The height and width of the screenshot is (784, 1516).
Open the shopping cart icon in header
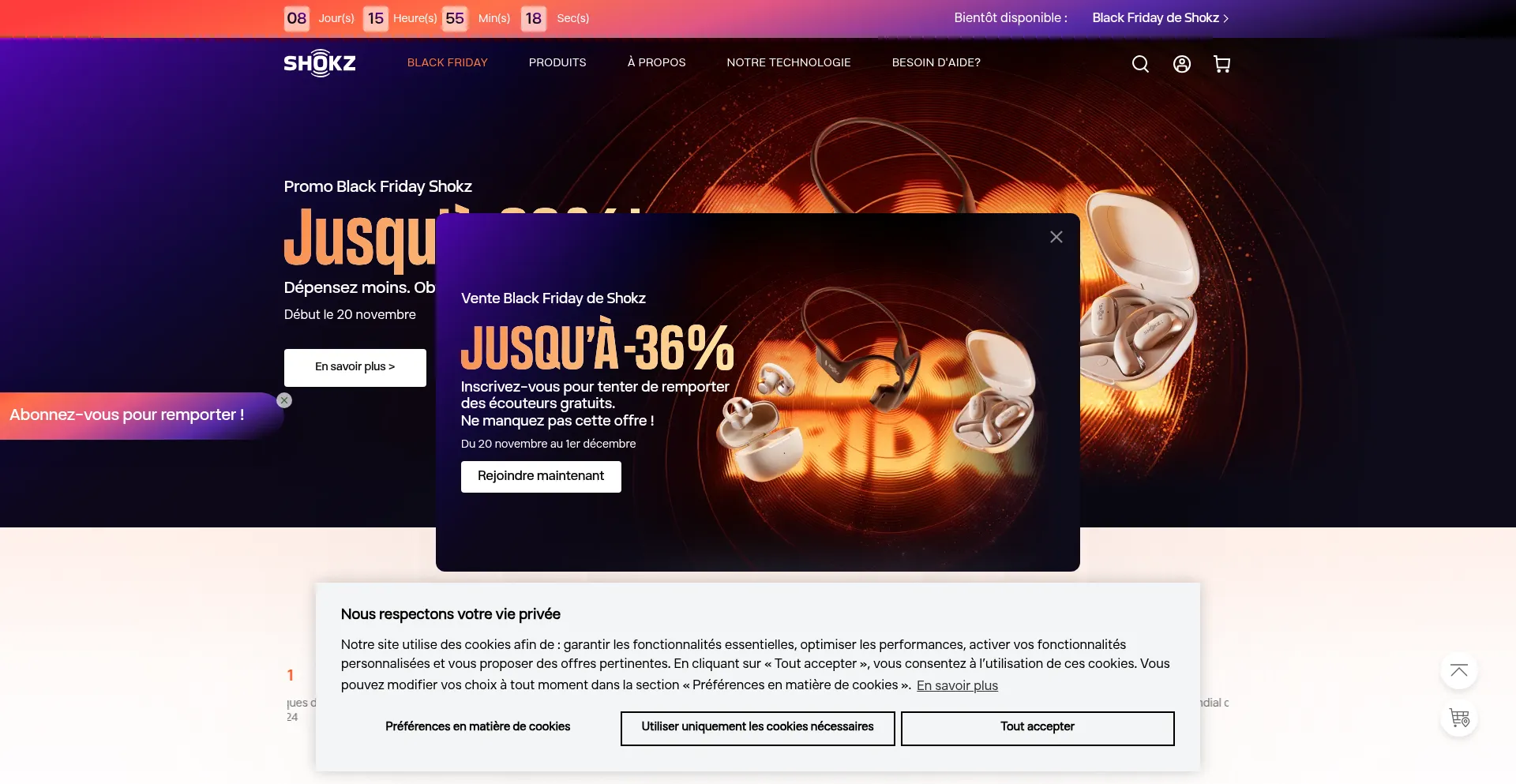click(1221, 64)
